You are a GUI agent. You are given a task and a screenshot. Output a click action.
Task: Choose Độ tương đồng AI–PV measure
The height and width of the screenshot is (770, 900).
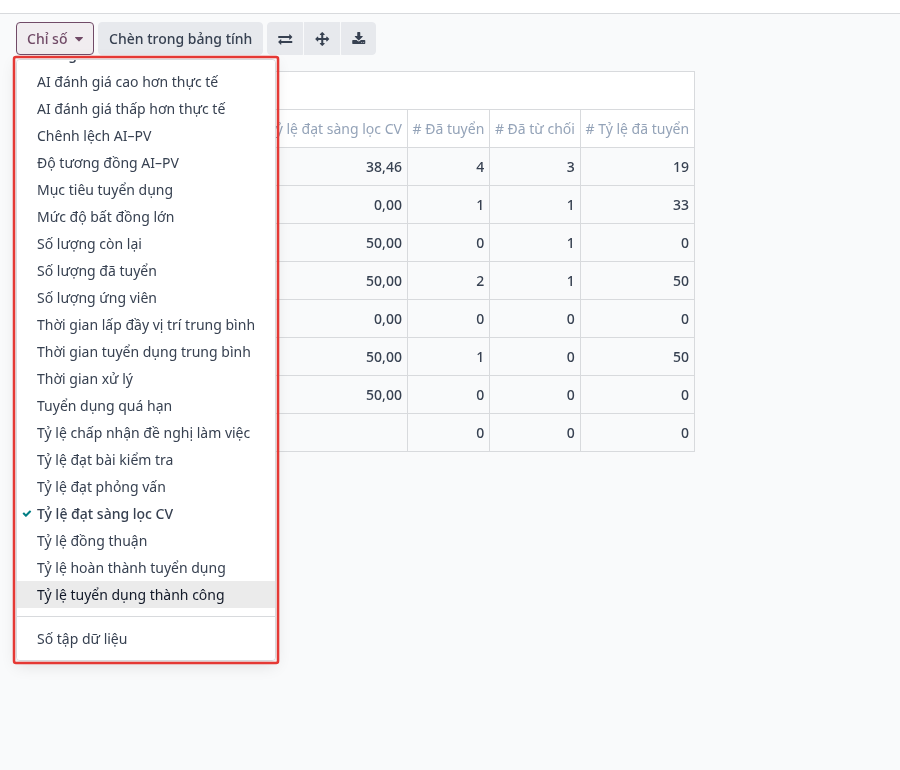146,163
